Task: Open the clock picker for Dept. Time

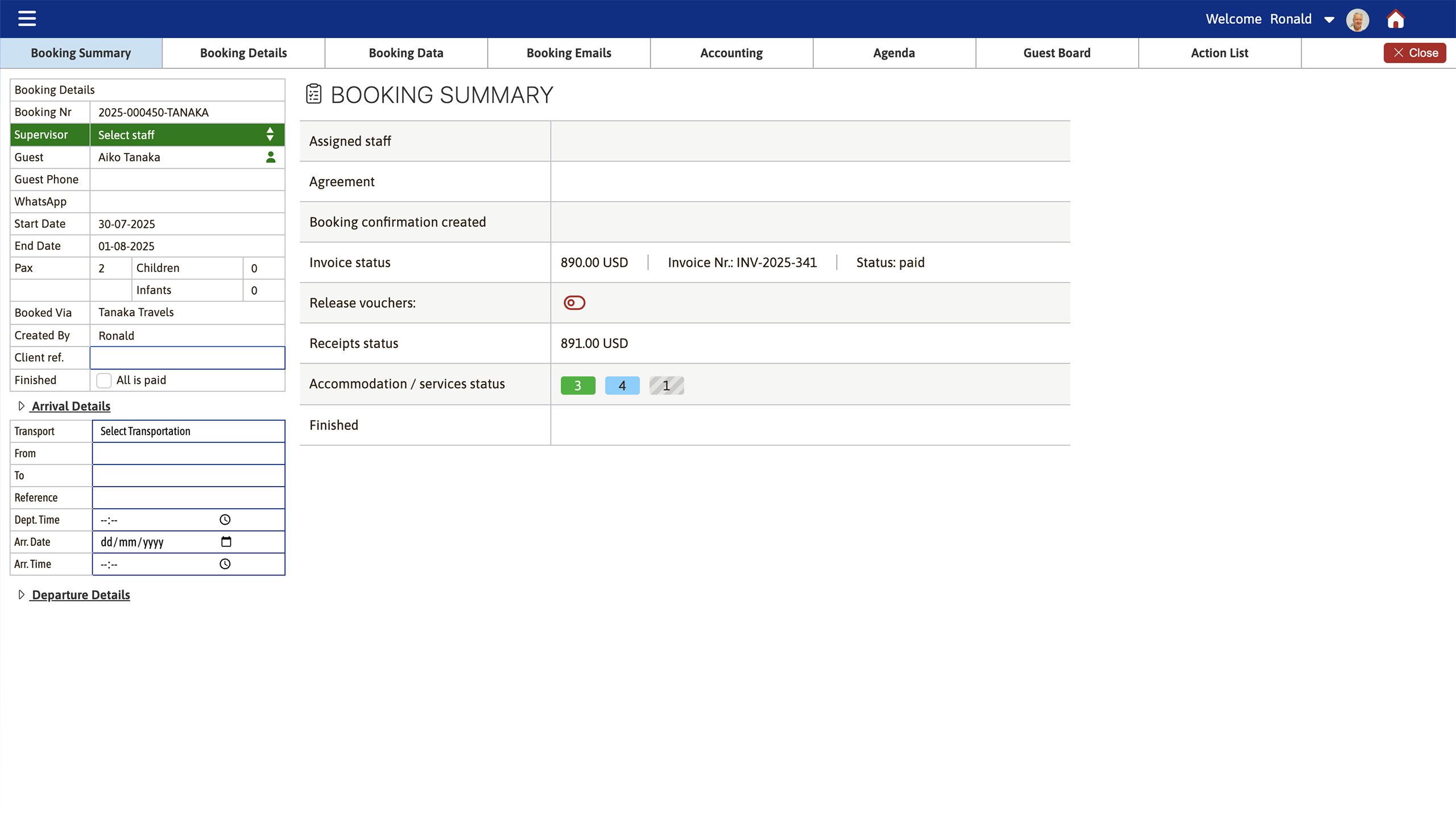Action: 225,519
